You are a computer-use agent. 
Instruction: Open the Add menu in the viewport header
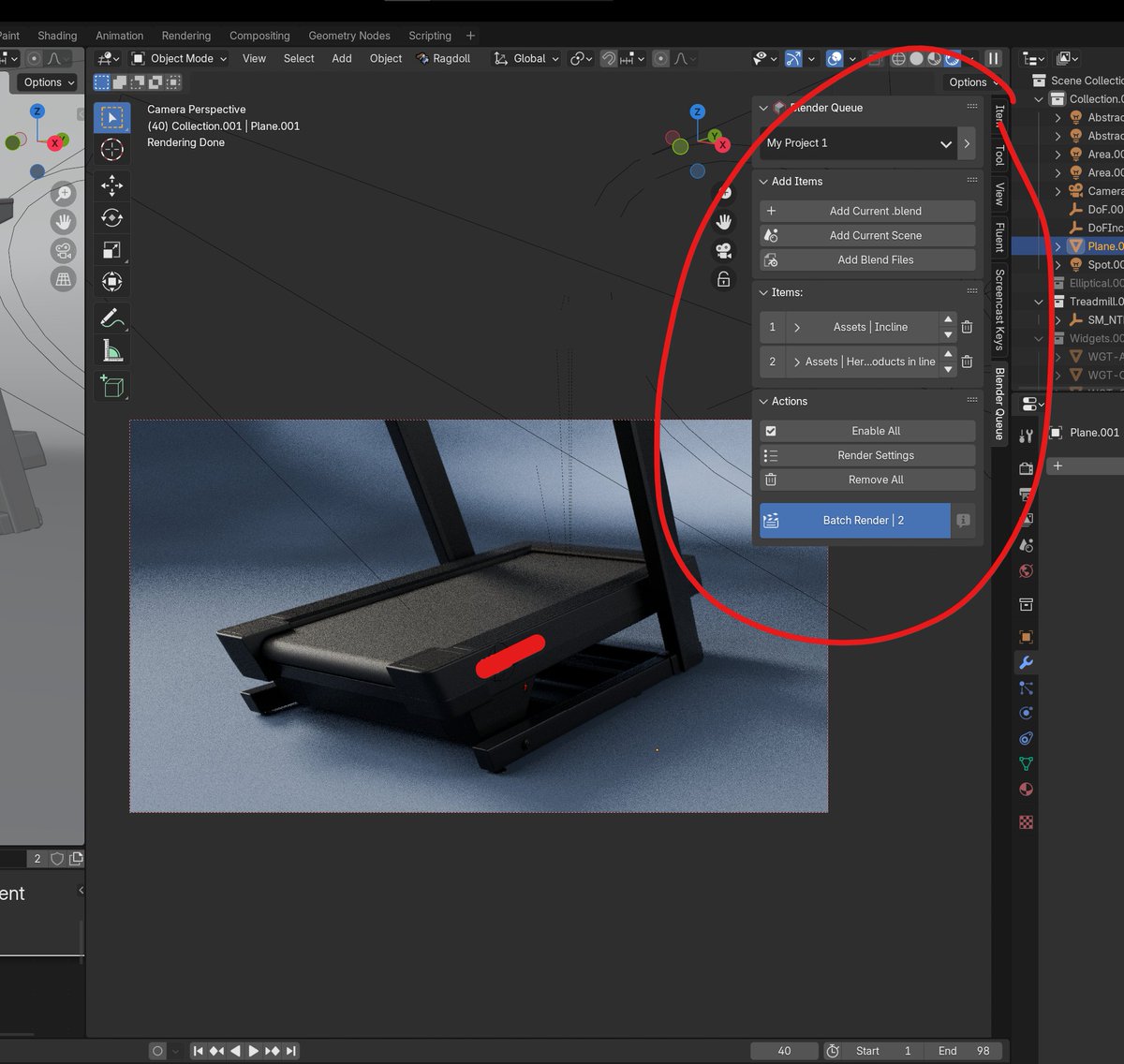tap(342, 58)
